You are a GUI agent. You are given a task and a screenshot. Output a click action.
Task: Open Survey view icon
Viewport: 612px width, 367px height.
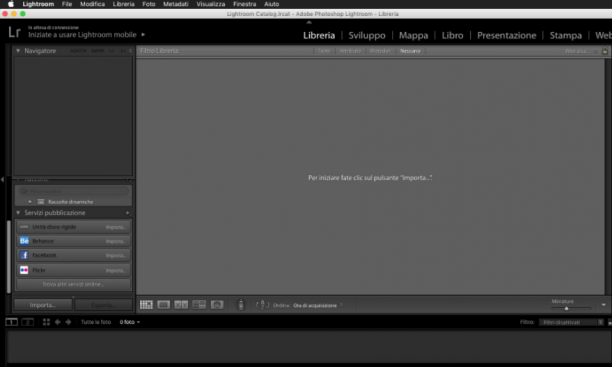[x=199, y=305]
